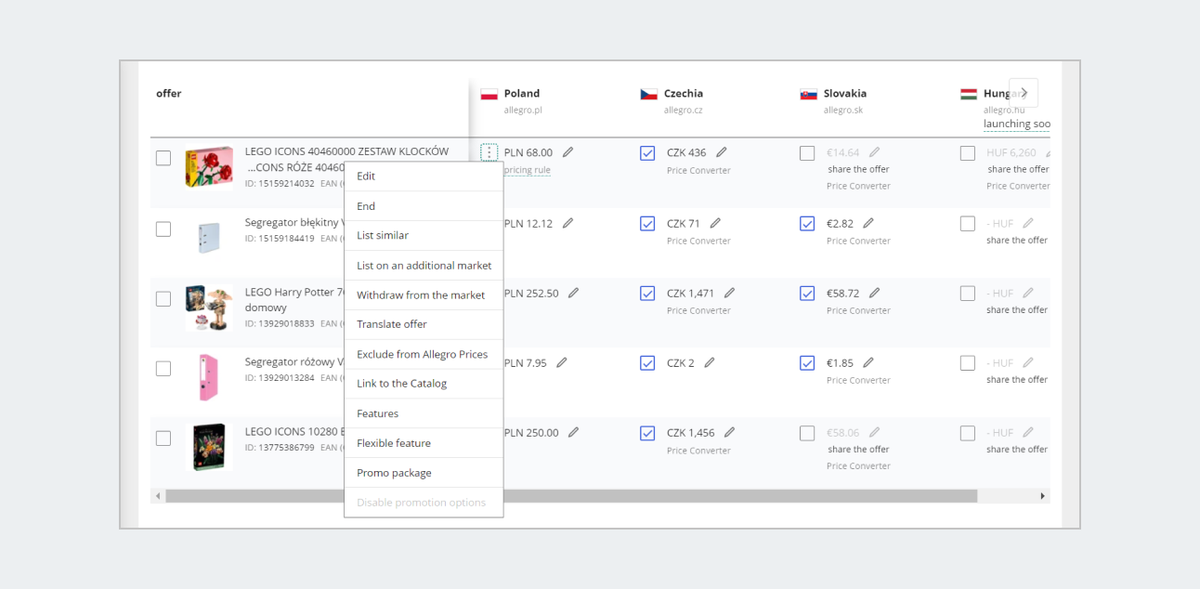The width and height of the screenshot is (1200, 589).
Task: Click the scrollbar left arrow
Action: (158, 496)
